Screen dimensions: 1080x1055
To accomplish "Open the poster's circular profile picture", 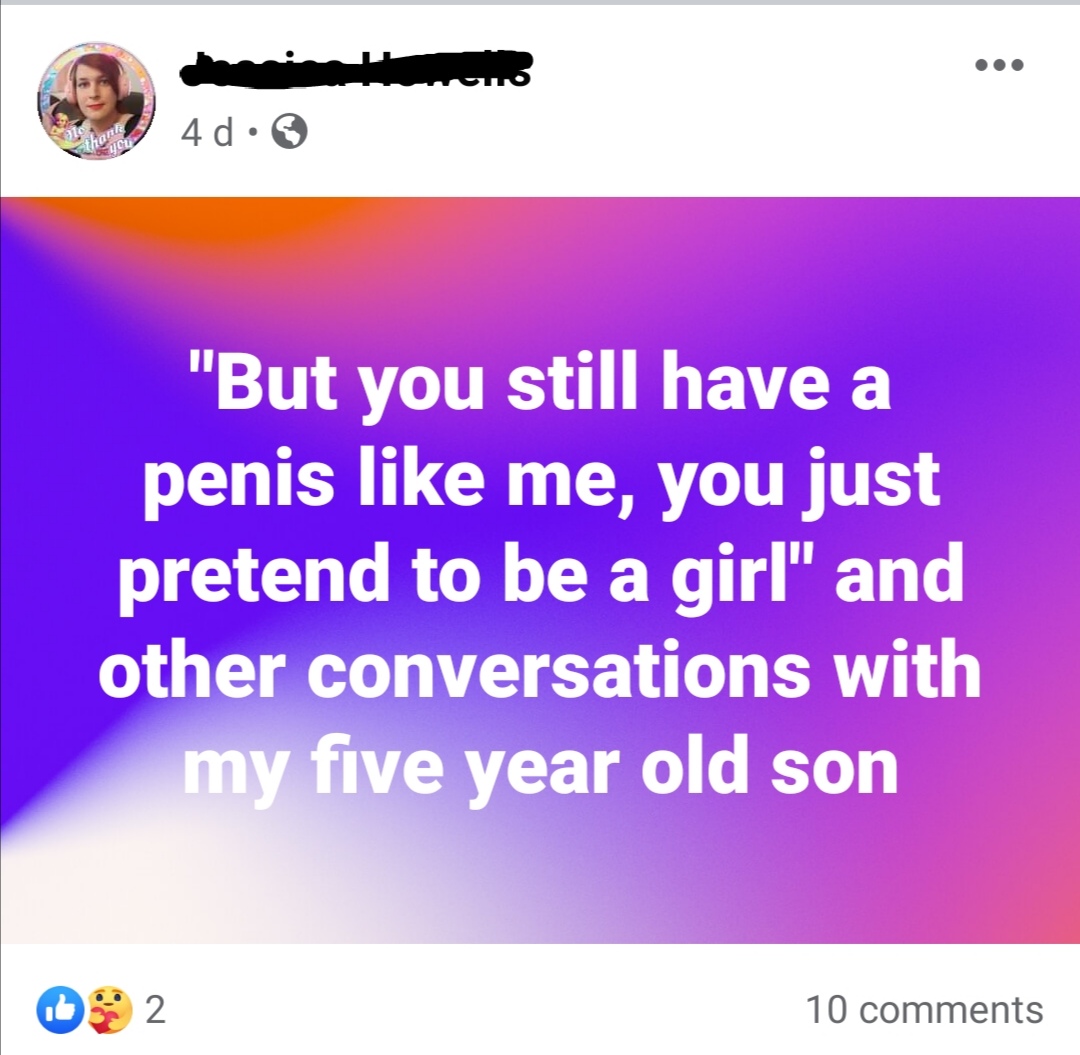I will point(96,100).
